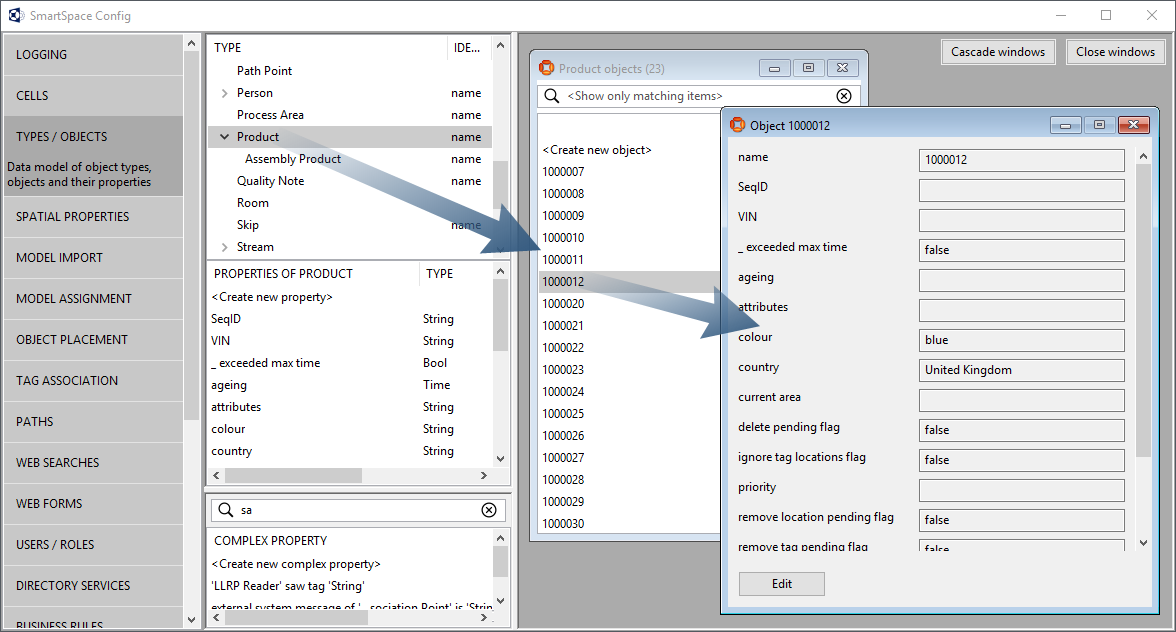Click the magnifier icon in Product objects search

tap(552, 96)
